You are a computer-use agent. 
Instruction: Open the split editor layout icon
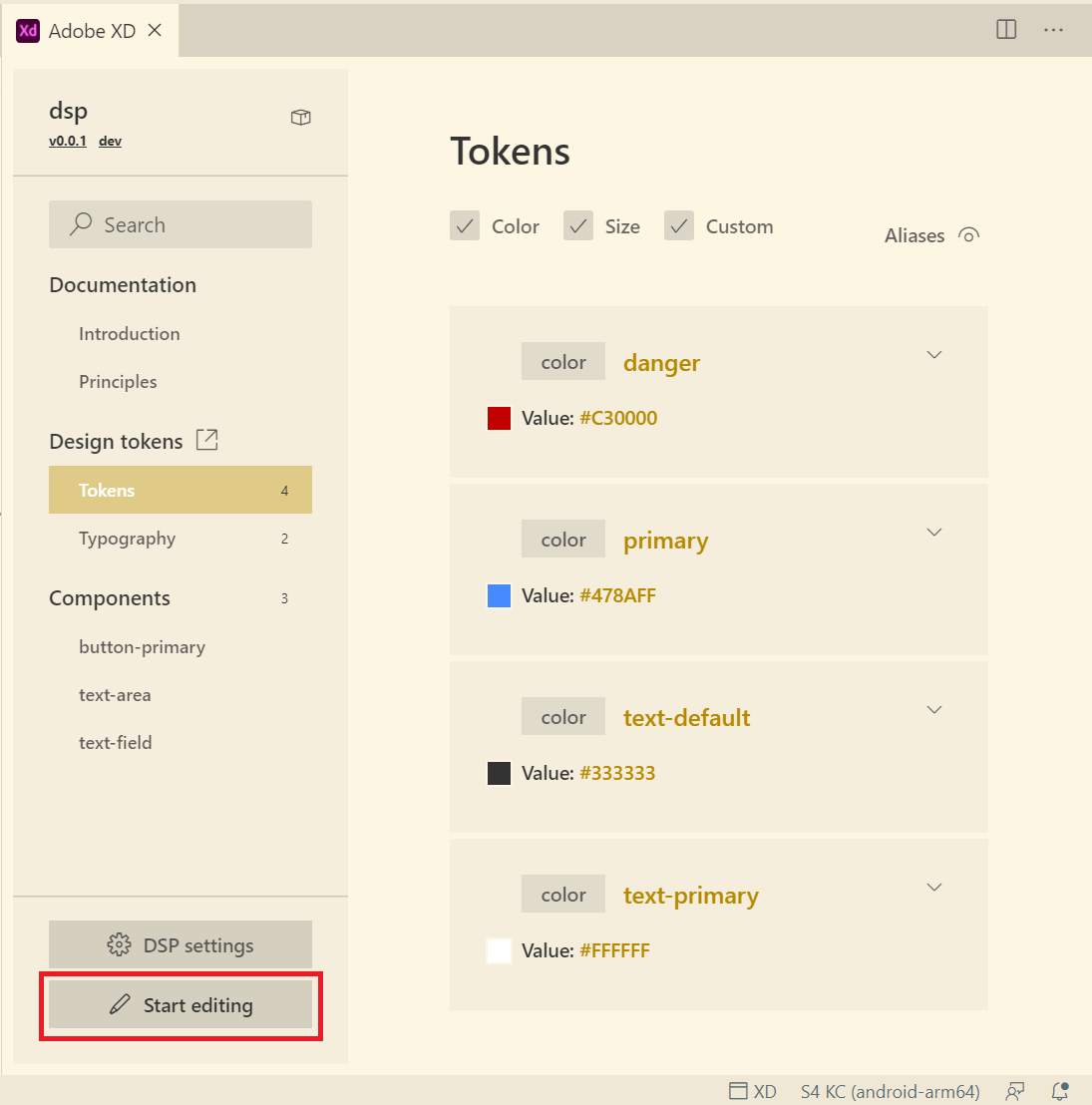pyautogui.click(x=1006, y=30)
